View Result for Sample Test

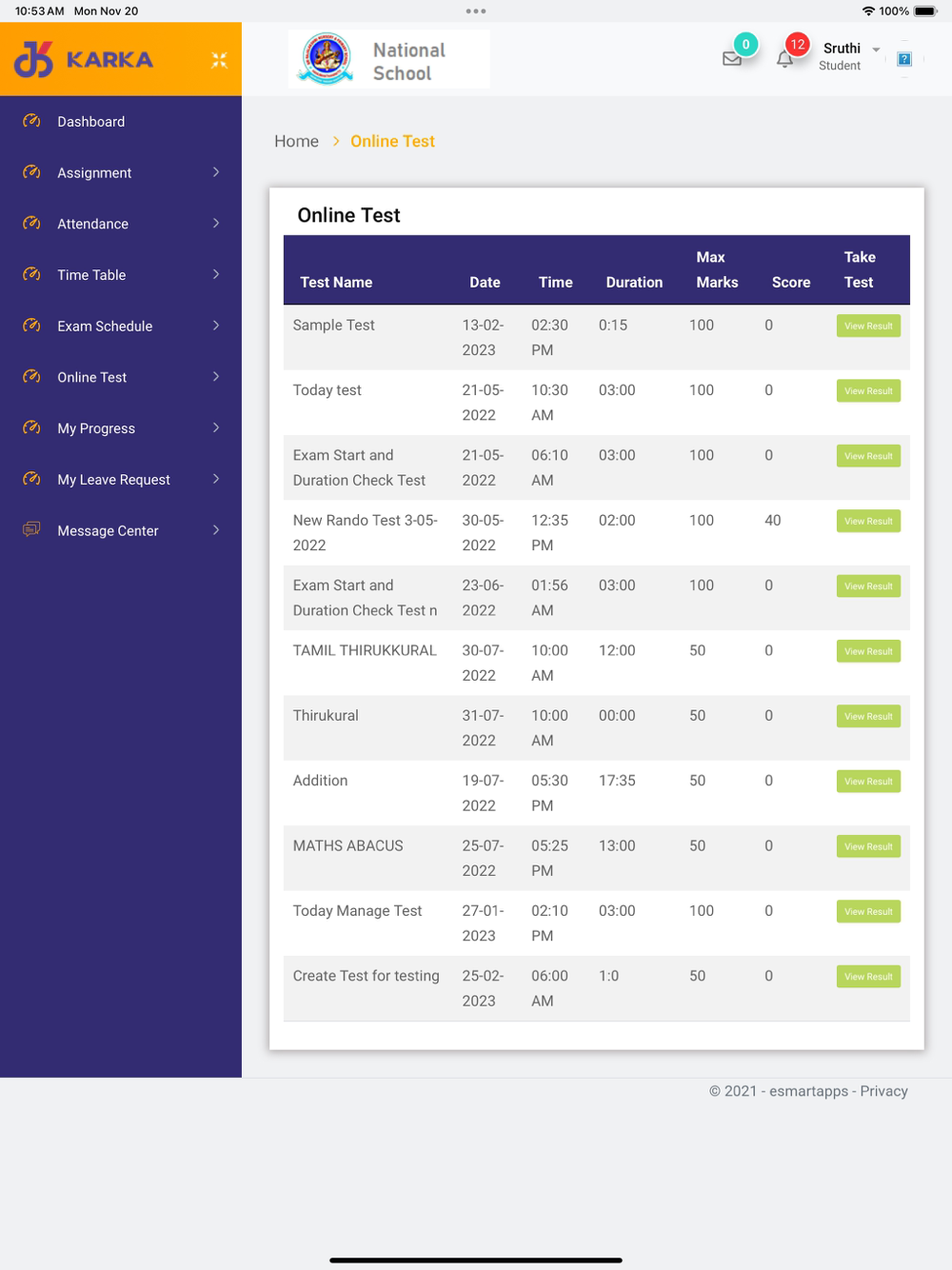(868, 326)
